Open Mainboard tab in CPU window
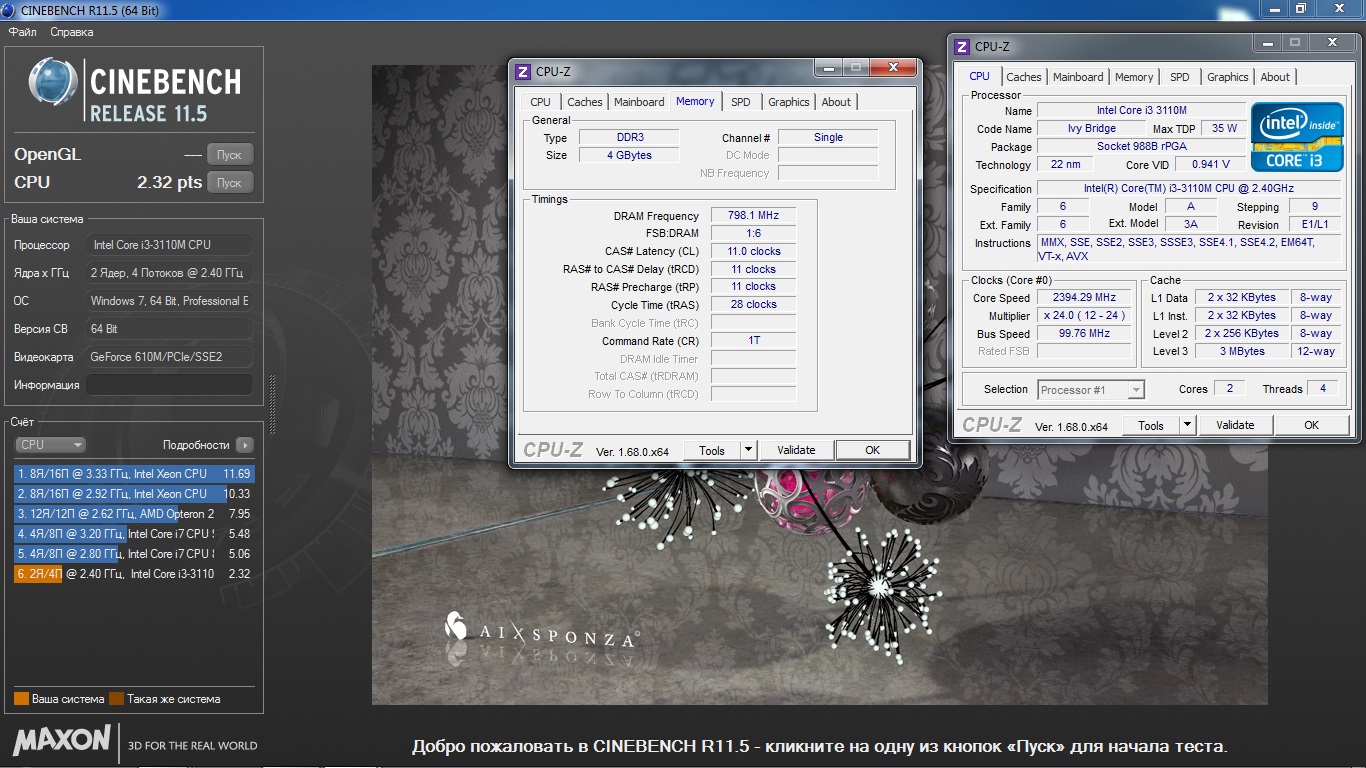 coord(1078,77)
